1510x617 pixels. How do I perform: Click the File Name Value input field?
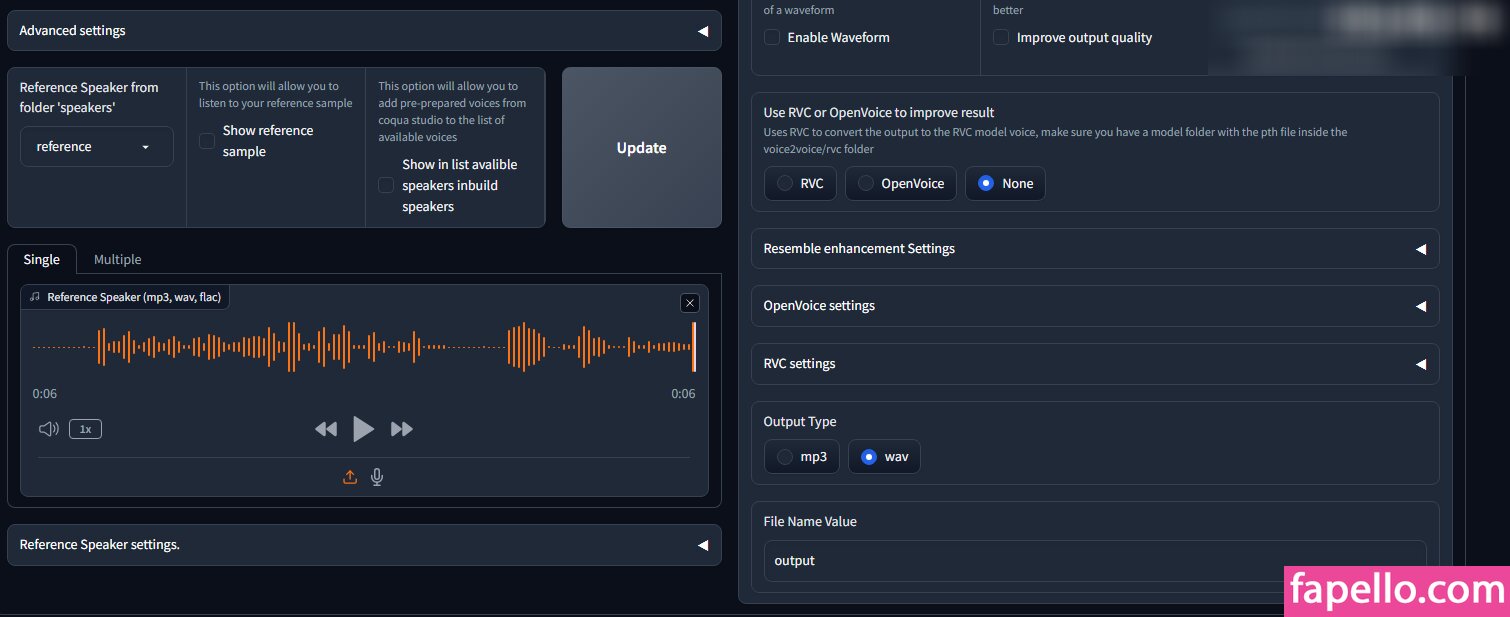coord(1094,561)
